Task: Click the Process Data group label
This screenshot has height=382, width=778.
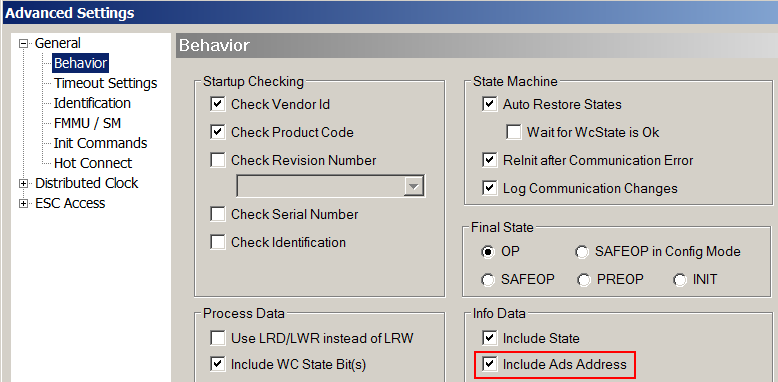Action: tap(244, 314)
